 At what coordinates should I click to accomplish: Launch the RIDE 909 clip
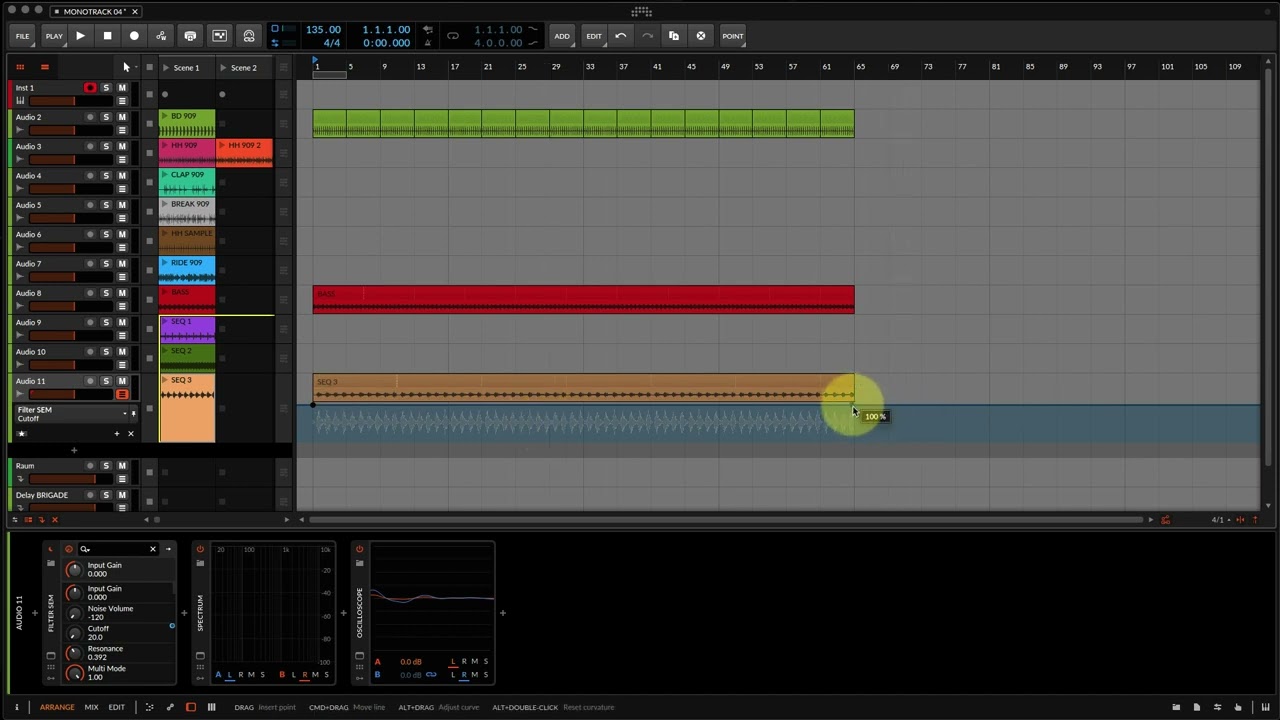[x=166, y=263]
